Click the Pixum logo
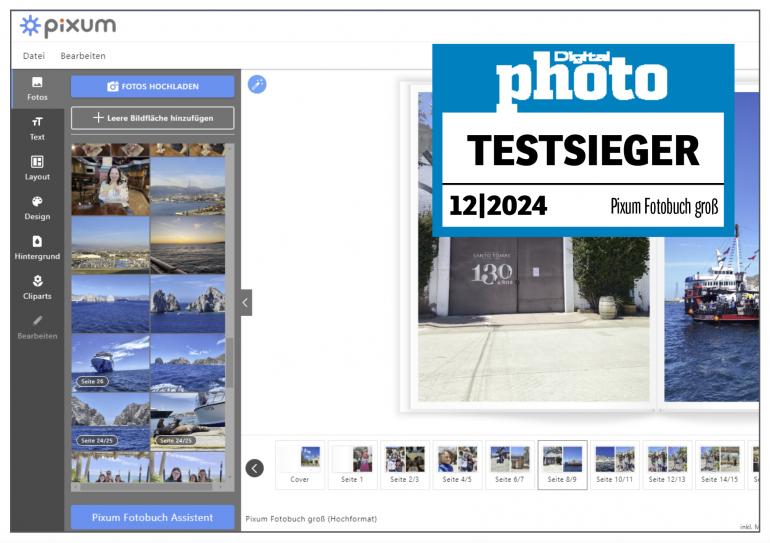Screen dimensions: 770x543 click(x=68, y=26)
